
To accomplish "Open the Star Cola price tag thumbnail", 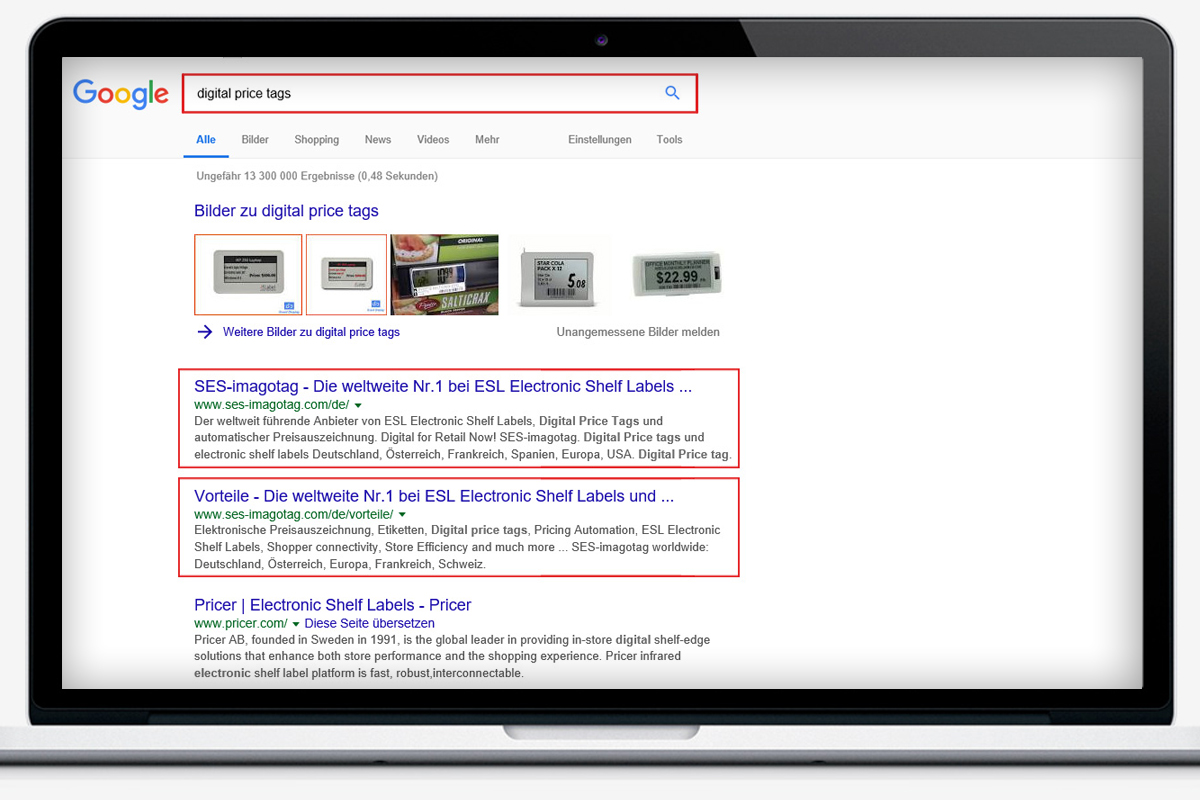I will (x=557, y=275).
